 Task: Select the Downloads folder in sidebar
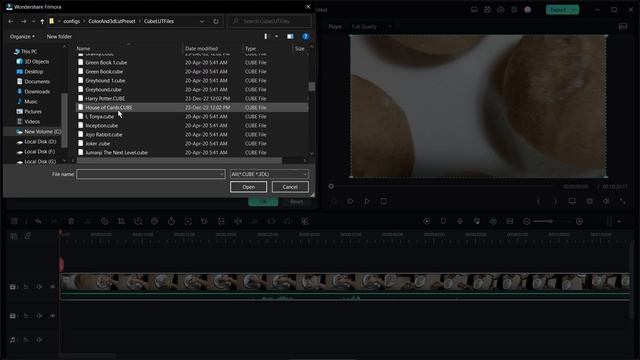[37, 91]
